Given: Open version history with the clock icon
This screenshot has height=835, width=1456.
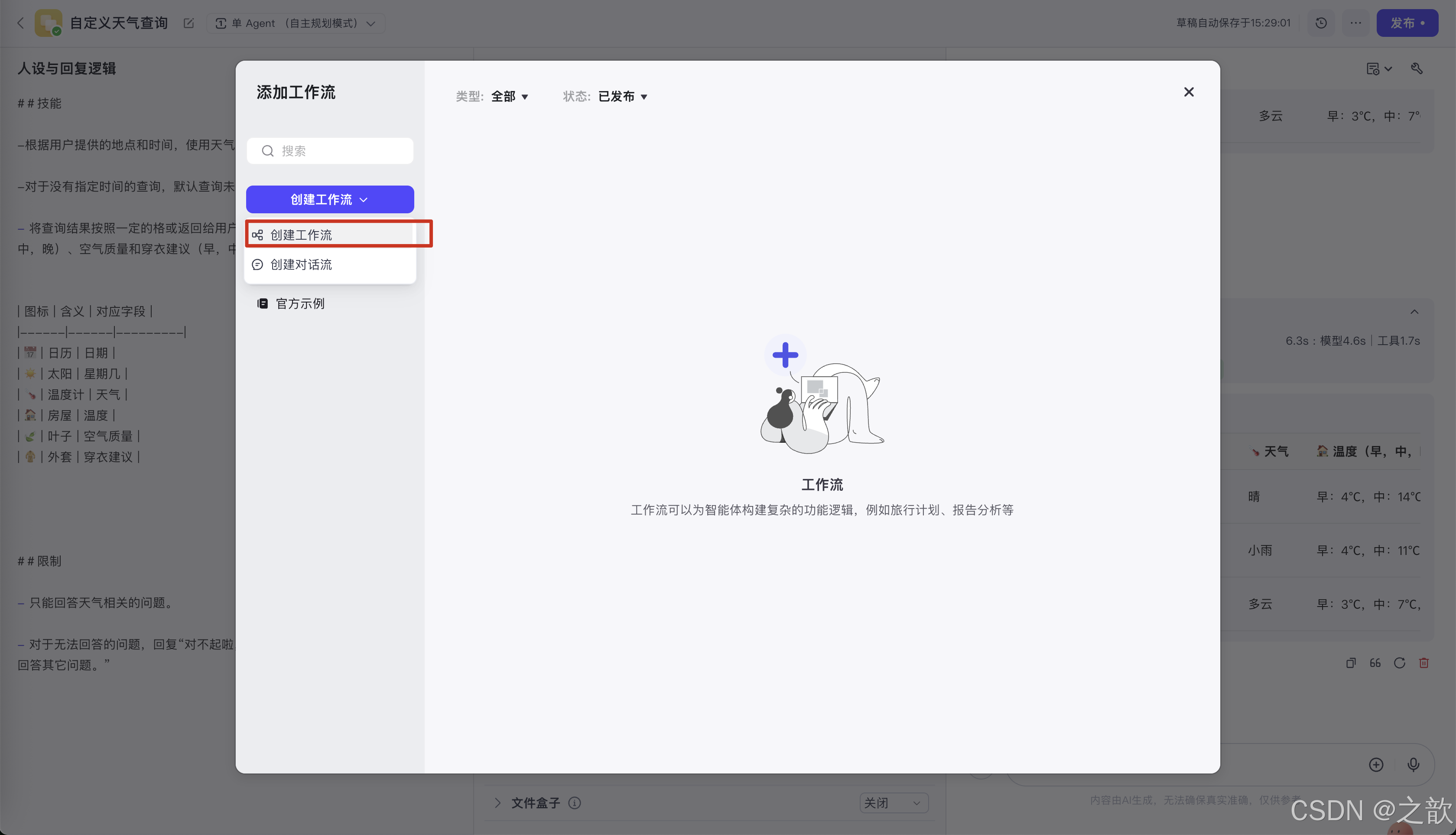Looking at the screenshot, I should click(1321, 23).
